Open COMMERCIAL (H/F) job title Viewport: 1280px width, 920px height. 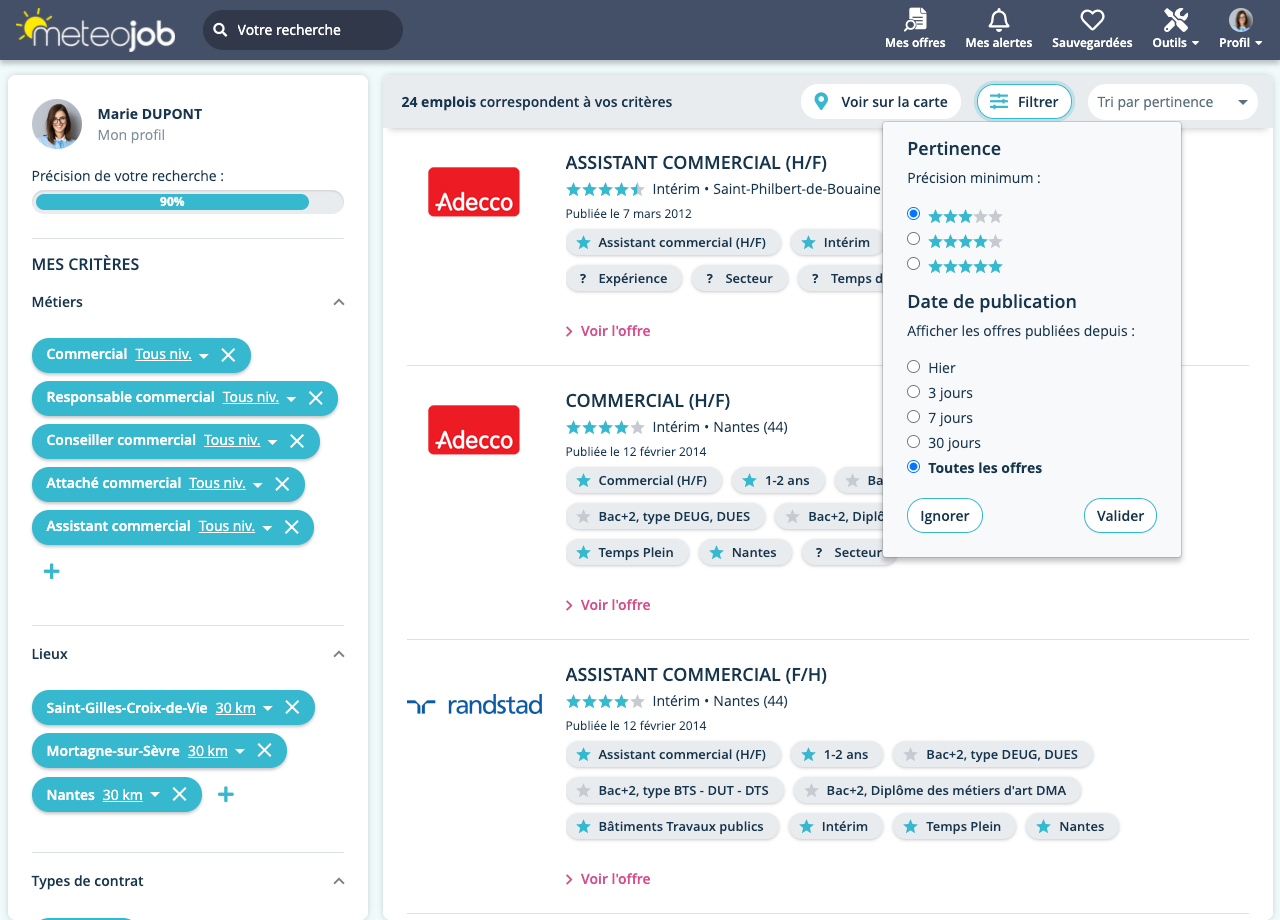648,401
